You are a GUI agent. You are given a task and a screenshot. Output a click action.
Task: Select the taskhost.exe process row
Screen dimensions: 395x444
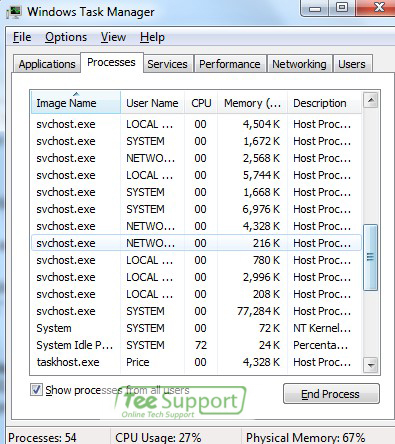click(196, 362)
